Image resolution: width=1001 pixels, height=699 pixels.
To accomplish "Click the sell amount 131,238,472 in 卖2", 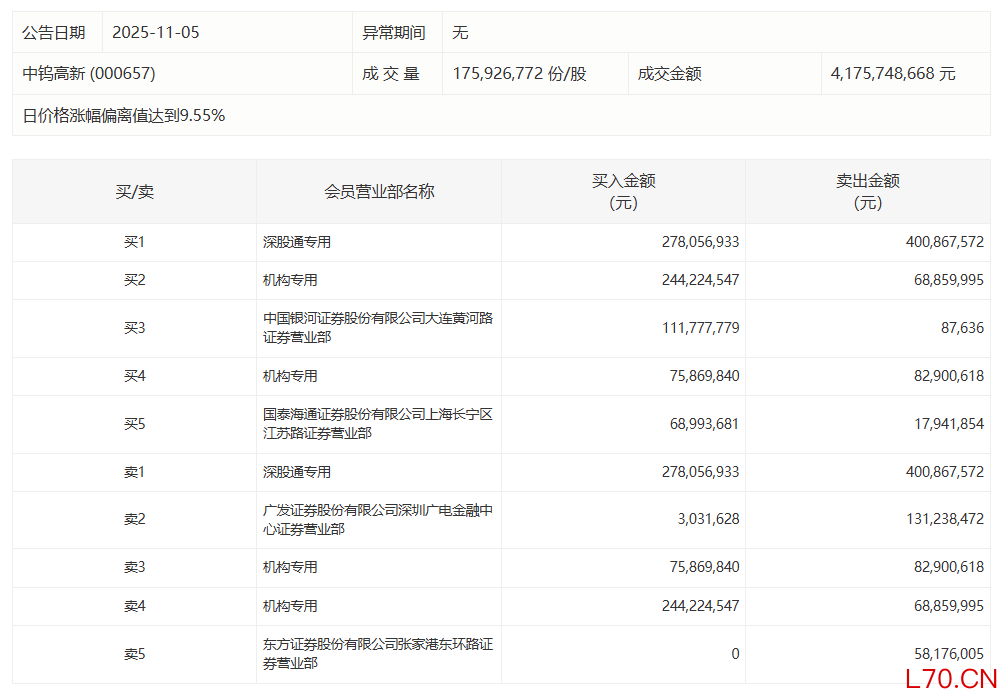I will [942, 519].
